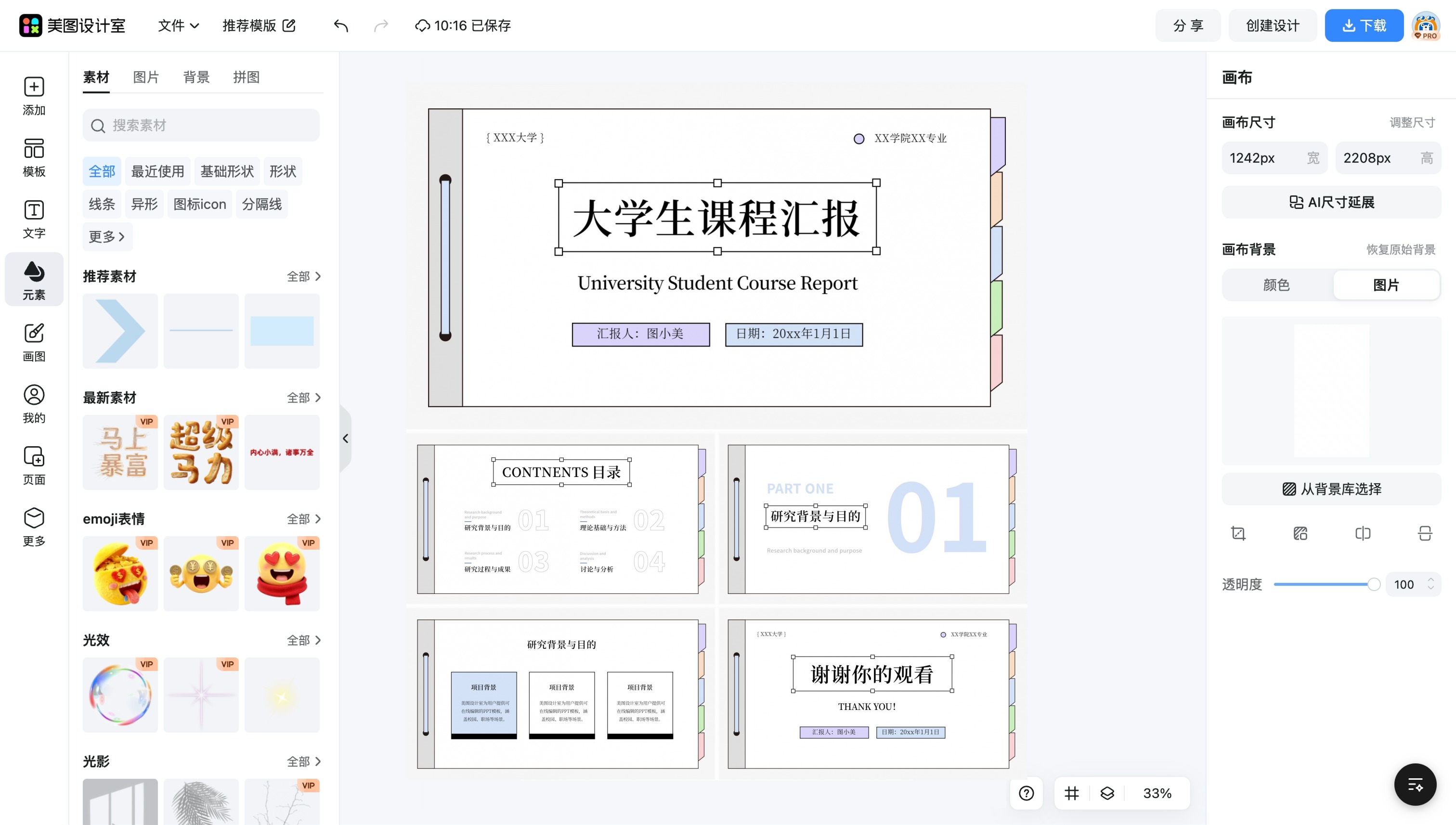Switch to the 图片 tab
Viewport: 1456px width, 825px height.
tap(146, 77)
